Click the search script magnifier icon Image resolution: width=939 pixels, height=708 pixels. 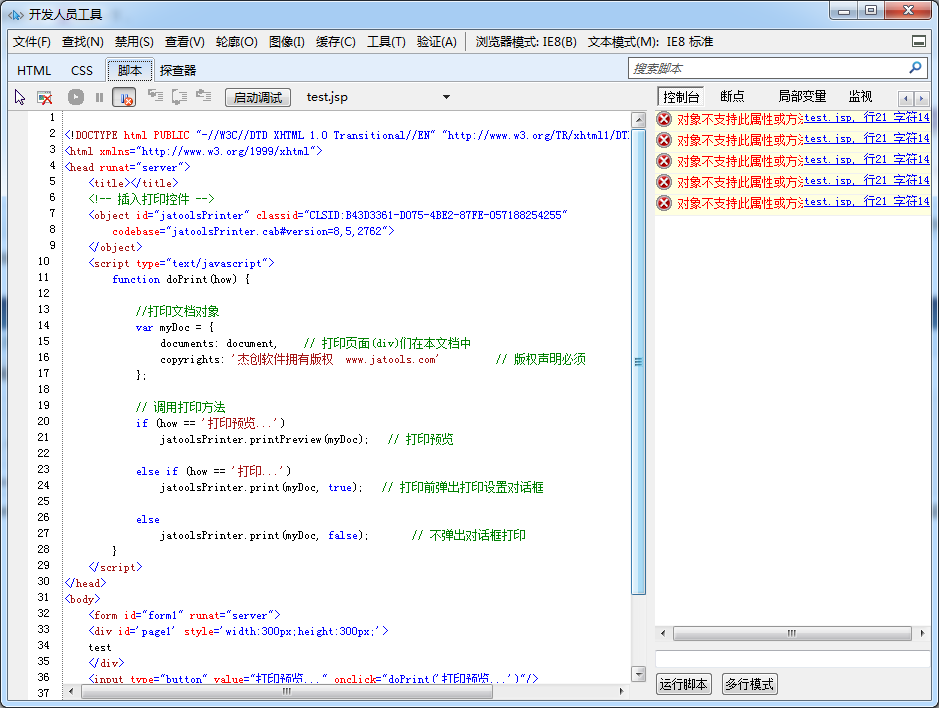(x=915, y=68)
